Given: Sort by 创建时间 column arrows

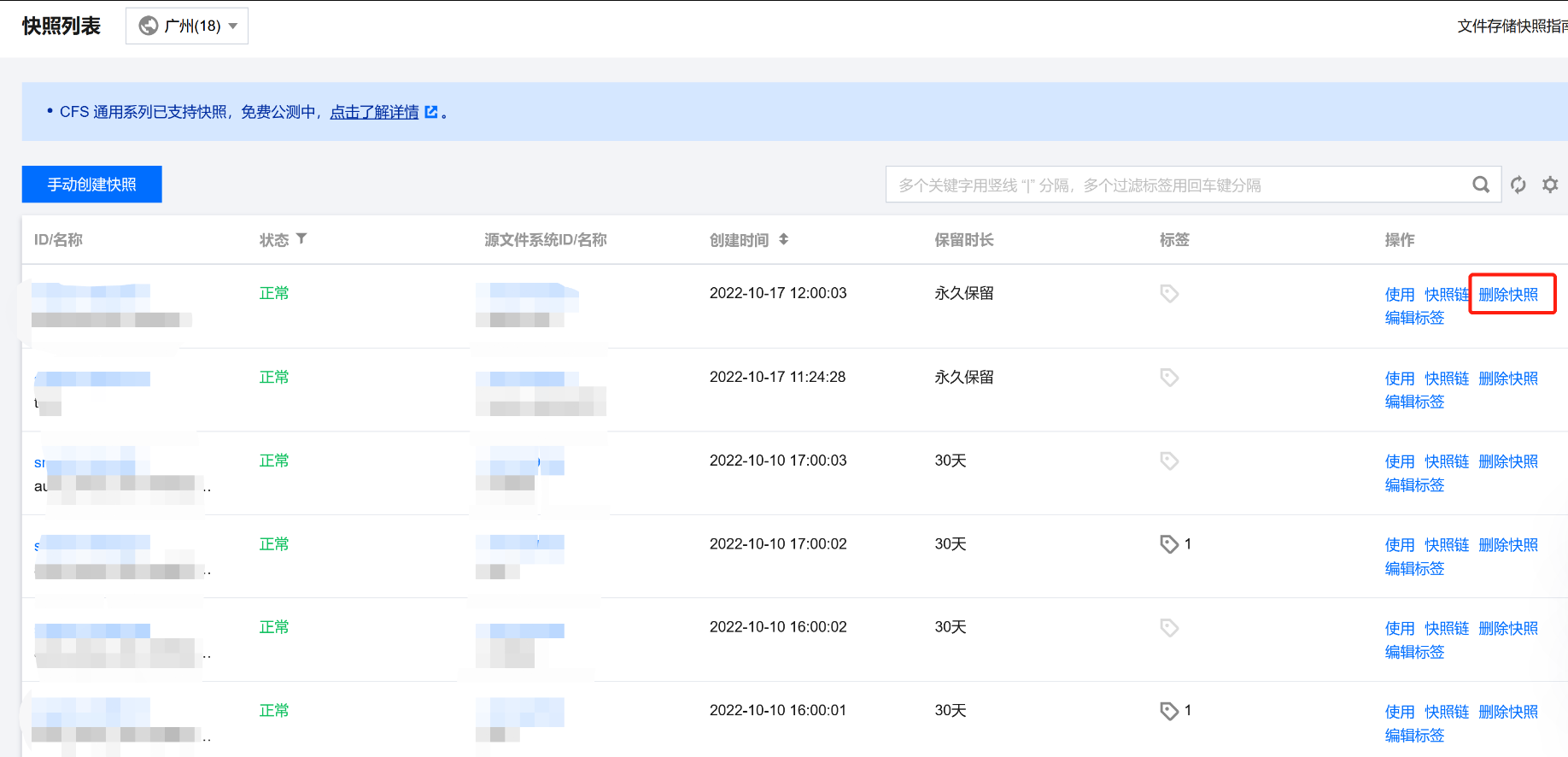Looking at the screenshot, I should tap(783, 239).
